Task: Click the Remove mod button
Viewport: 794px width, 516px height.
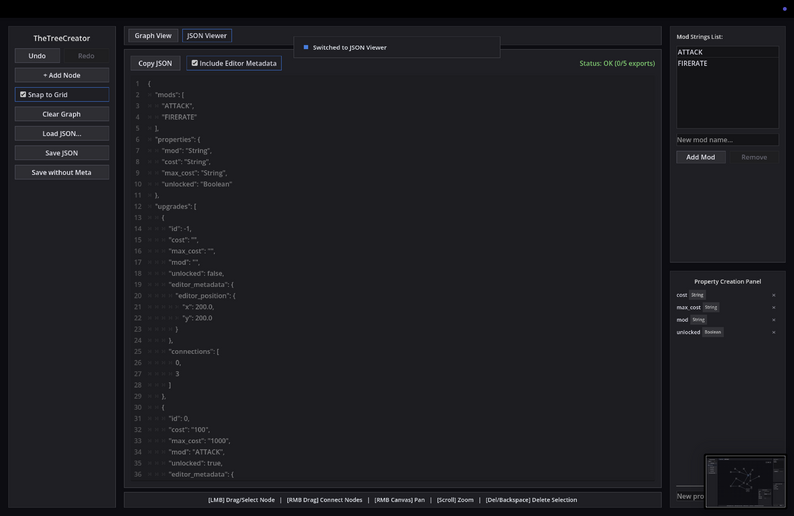Action: pos(754,157)
